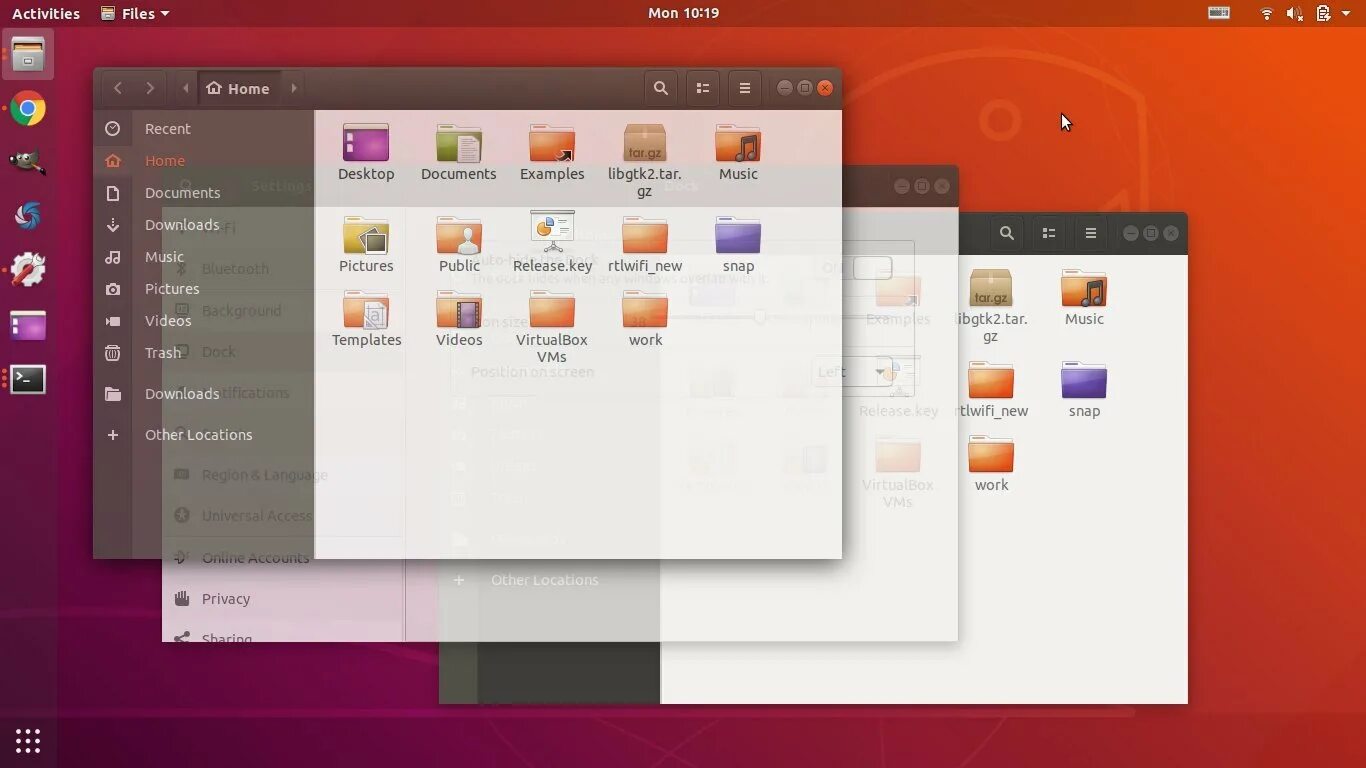The width and height of the screenshot is (1366, 768).
Task: Open Position on screen dropdown showing Left
Action: [x=852, y=372]
